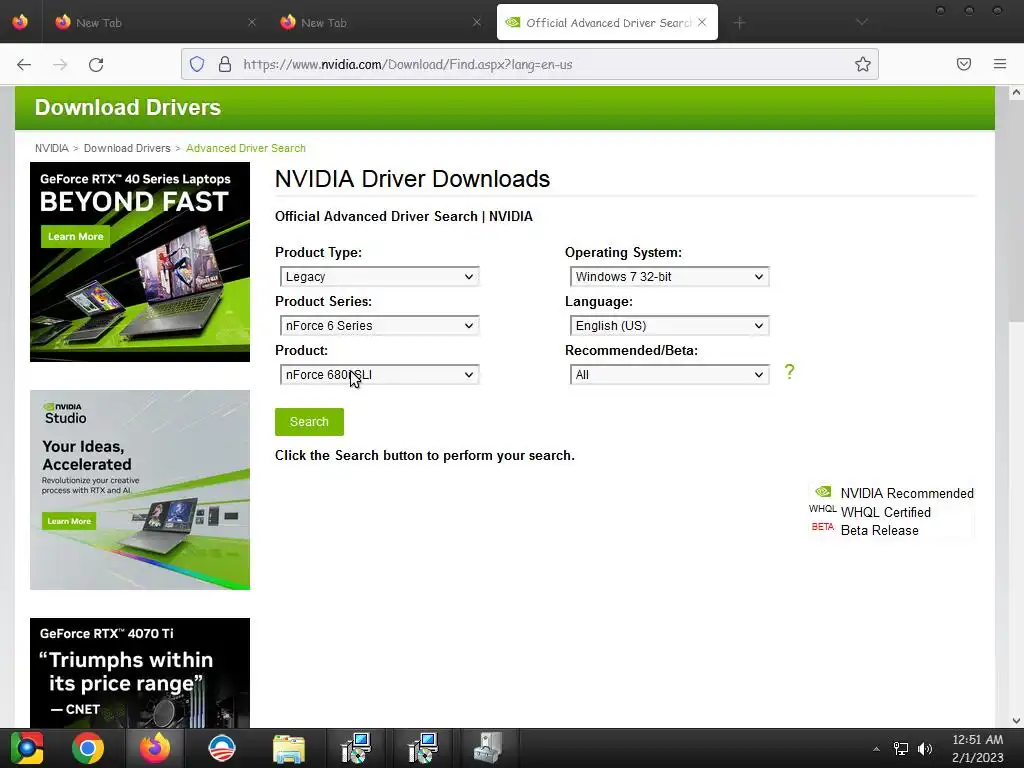Switch to the second New Tab
1024x768 pixels.
tap(379, 22)
